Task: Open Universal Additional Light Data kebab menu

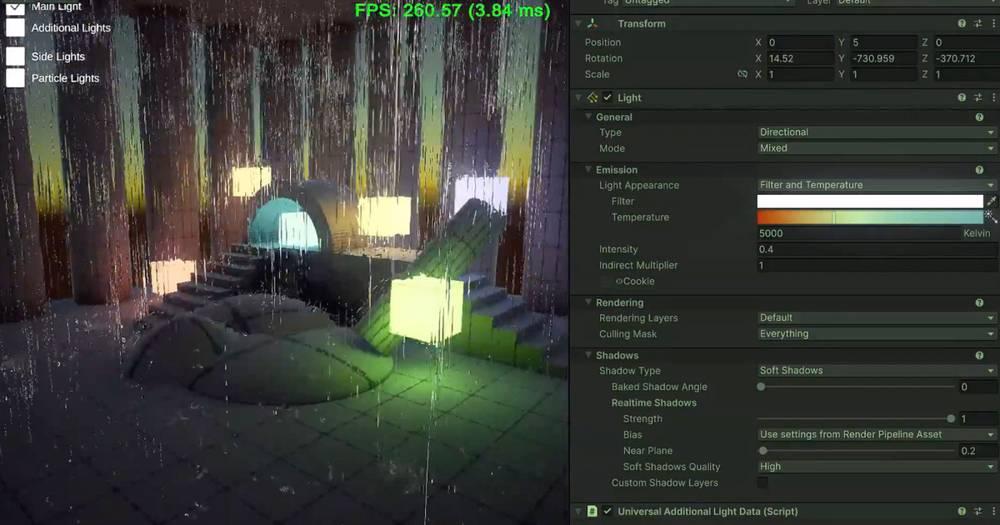Action: click(994, 512)
